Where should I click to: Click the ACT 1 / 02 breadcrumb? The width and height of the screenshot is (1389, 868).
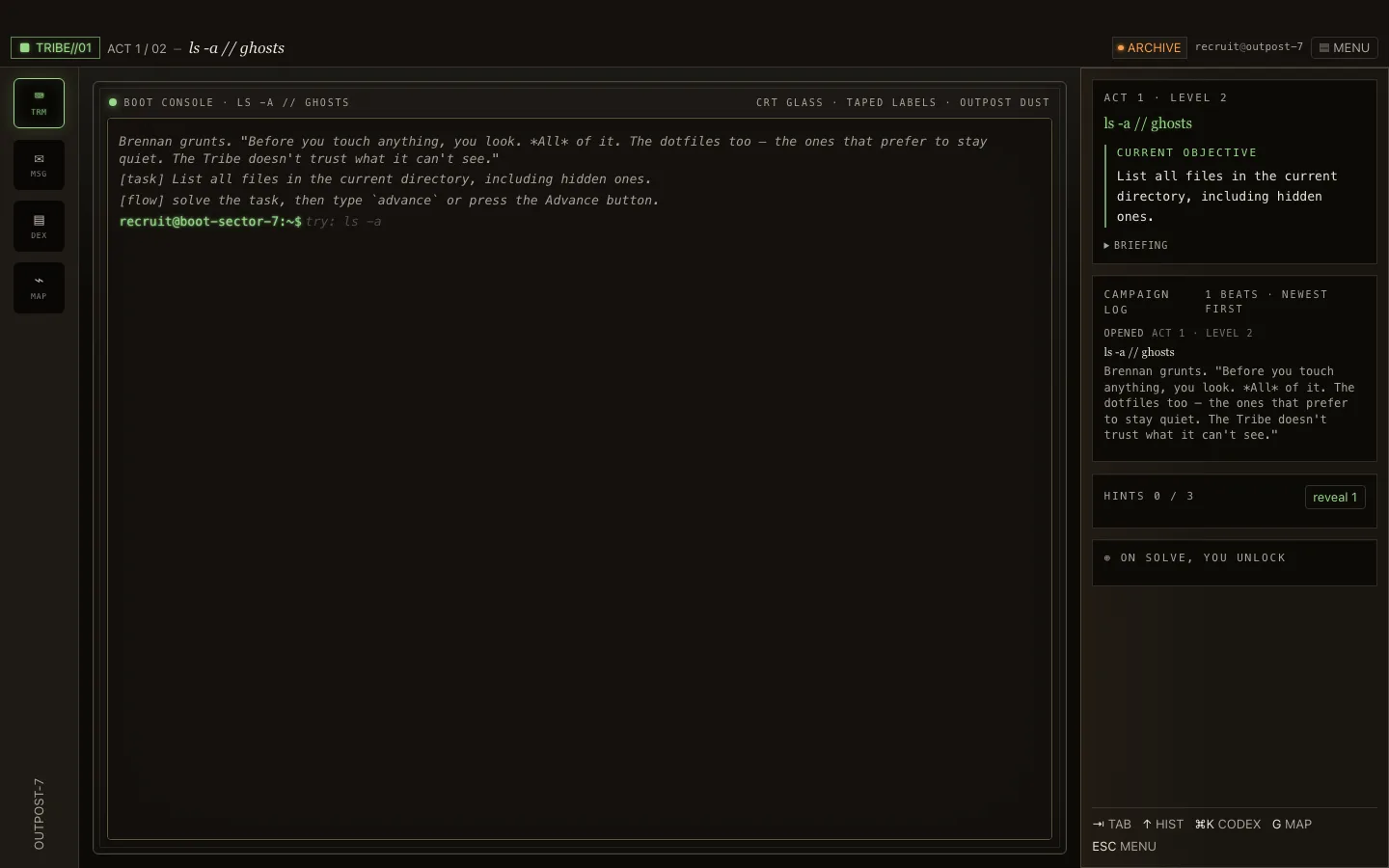[137, 48]
